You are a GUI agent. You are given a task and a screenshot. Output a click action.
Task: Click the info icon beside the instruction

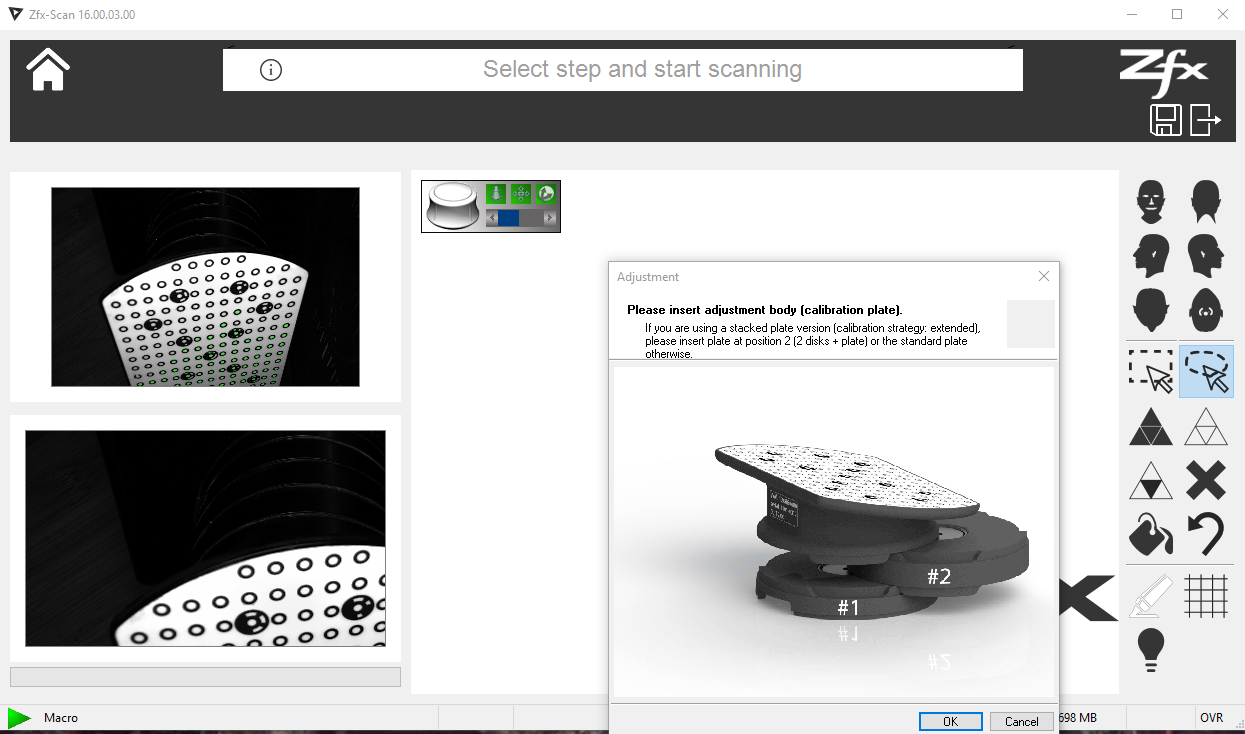coord(271,70)
